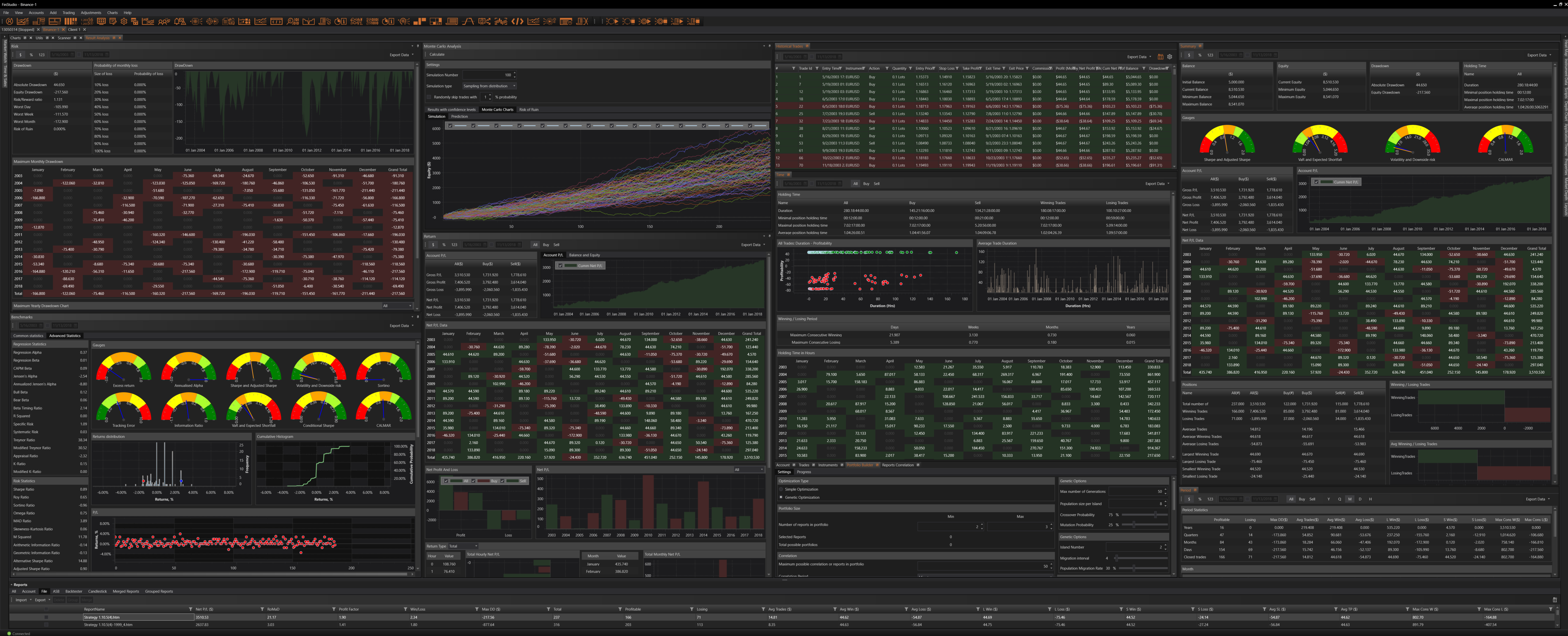1568x636 pixels.
Task: Toggle Cumm Net P/L legend checkbox
Action: [x=560, y=265]
